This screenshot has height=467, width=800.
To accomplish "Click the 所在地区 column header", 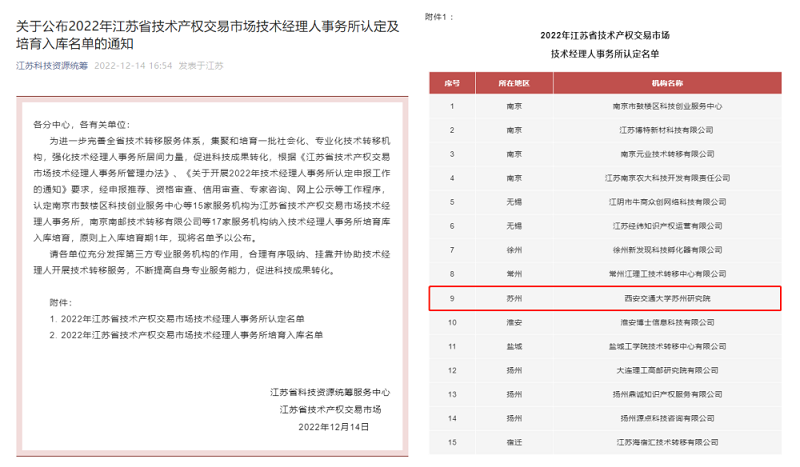I will pyautogui.click(x=514, y=83).
